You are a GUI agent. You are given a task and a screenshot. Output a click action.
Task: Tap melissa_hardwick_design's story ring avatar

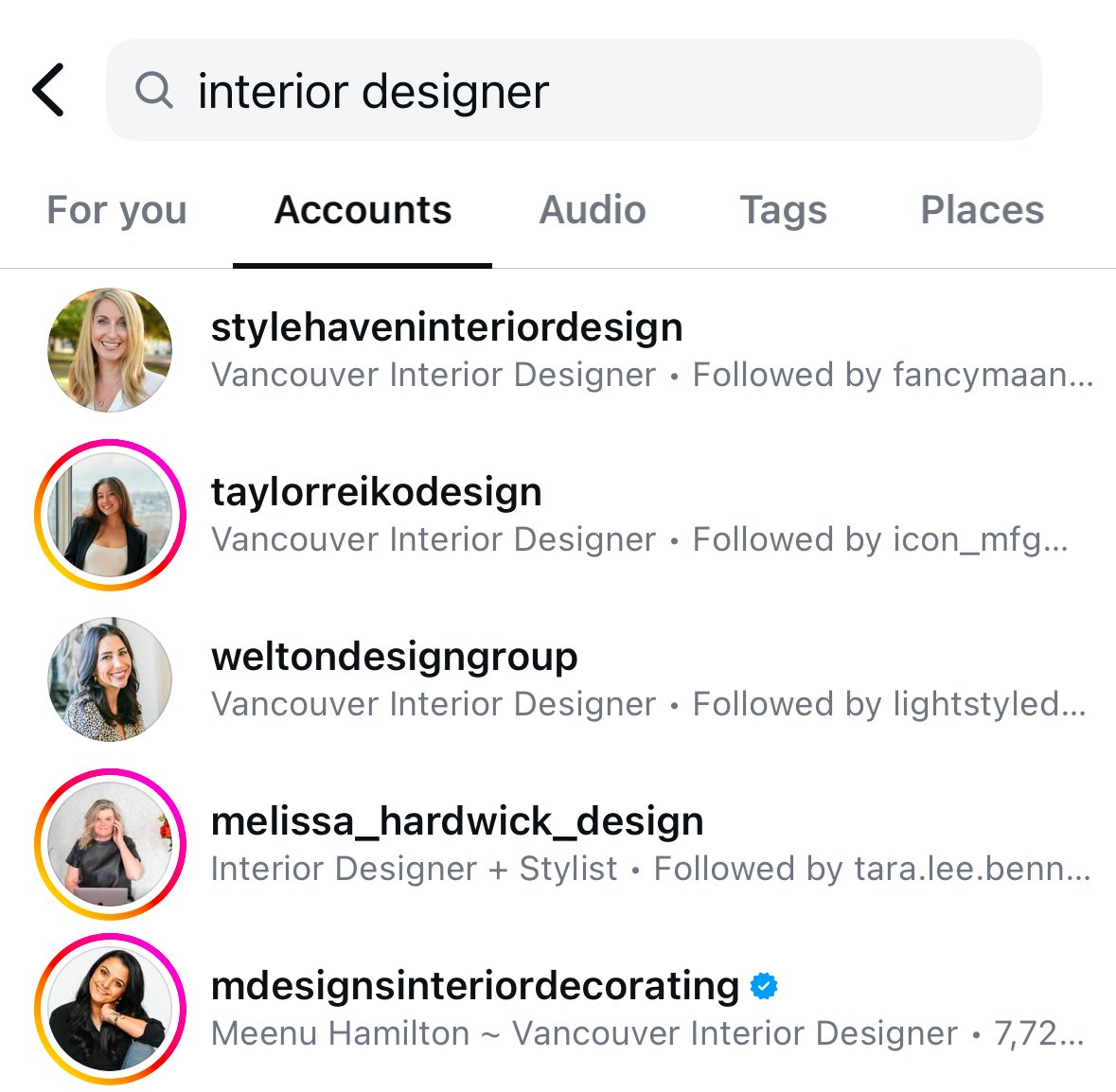[x=109, y=843]
